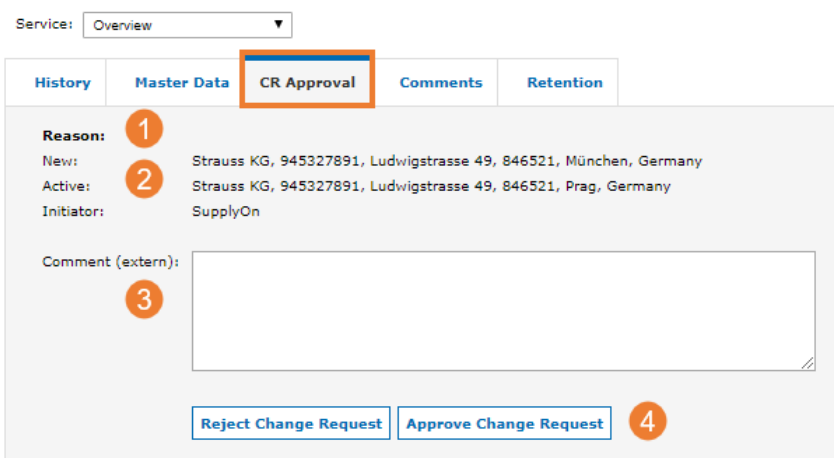Open the Service Overview combo box
The height and width of the screenshot is (464, 840).
[188, 25]
